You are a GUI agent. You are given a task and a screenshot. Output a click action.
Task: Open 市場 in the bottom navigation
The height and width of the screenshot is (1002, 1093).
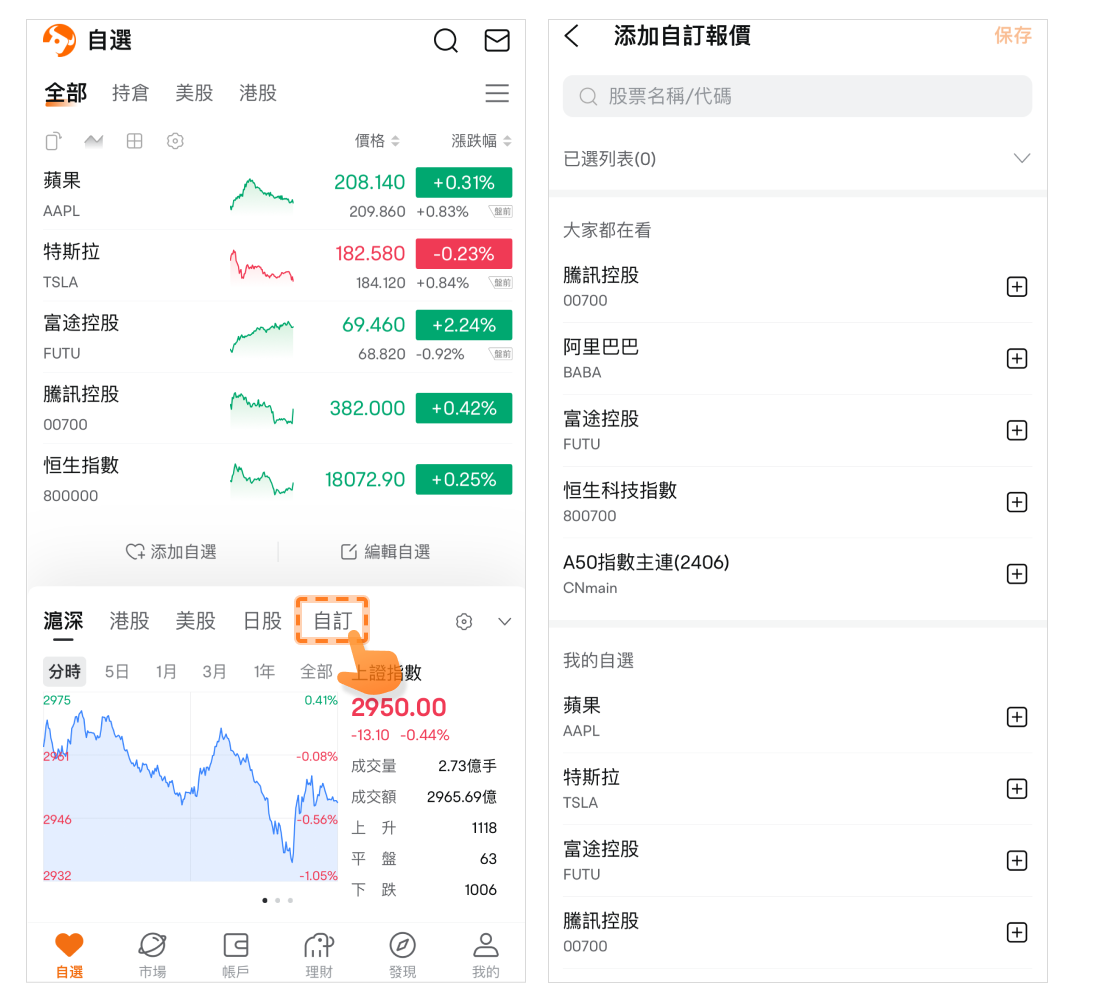click(x=152, y=954)
